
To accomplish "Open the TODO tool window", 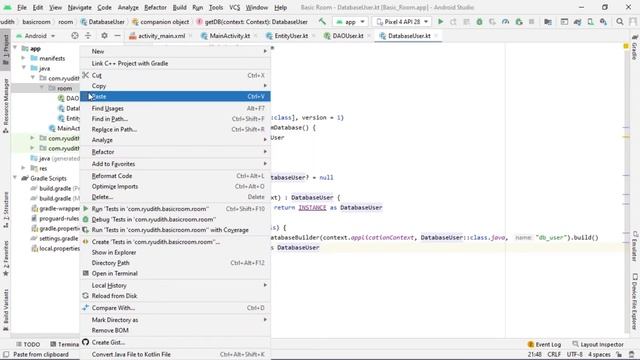I will 28,344.
